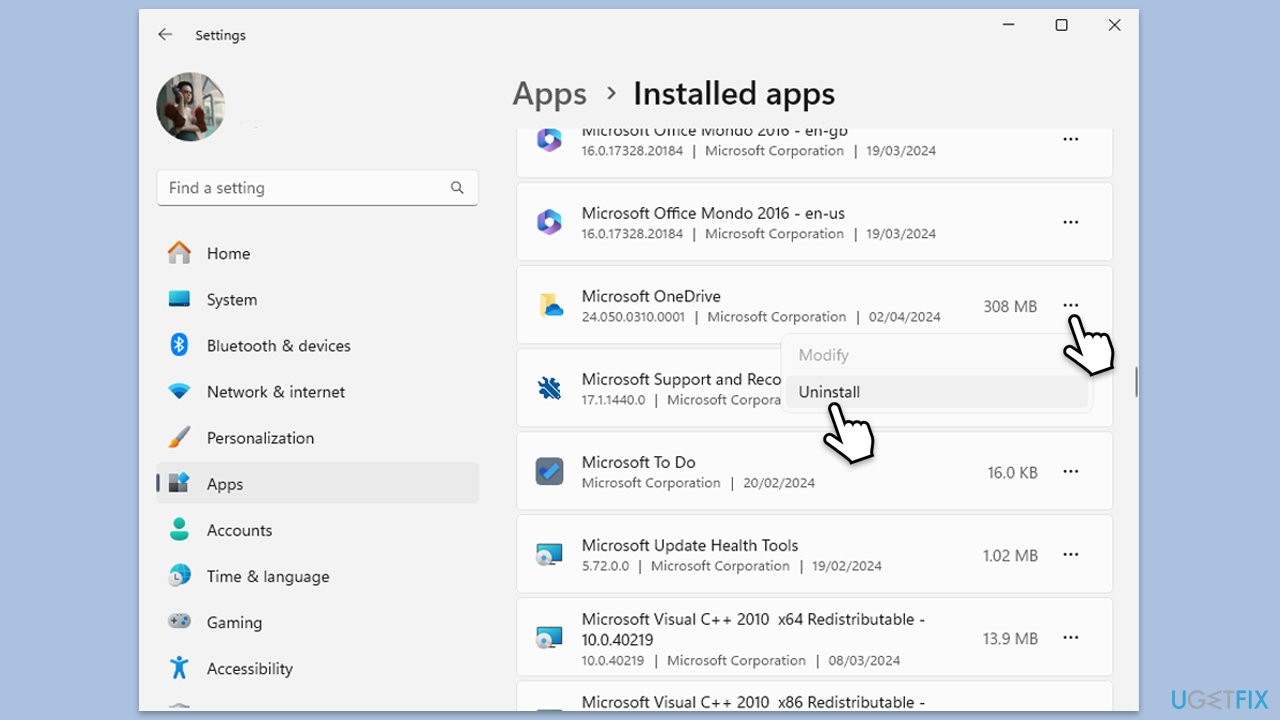Click the back arrow button
This screenshot has width=1280, height=720.
click(x=165, y=34)
